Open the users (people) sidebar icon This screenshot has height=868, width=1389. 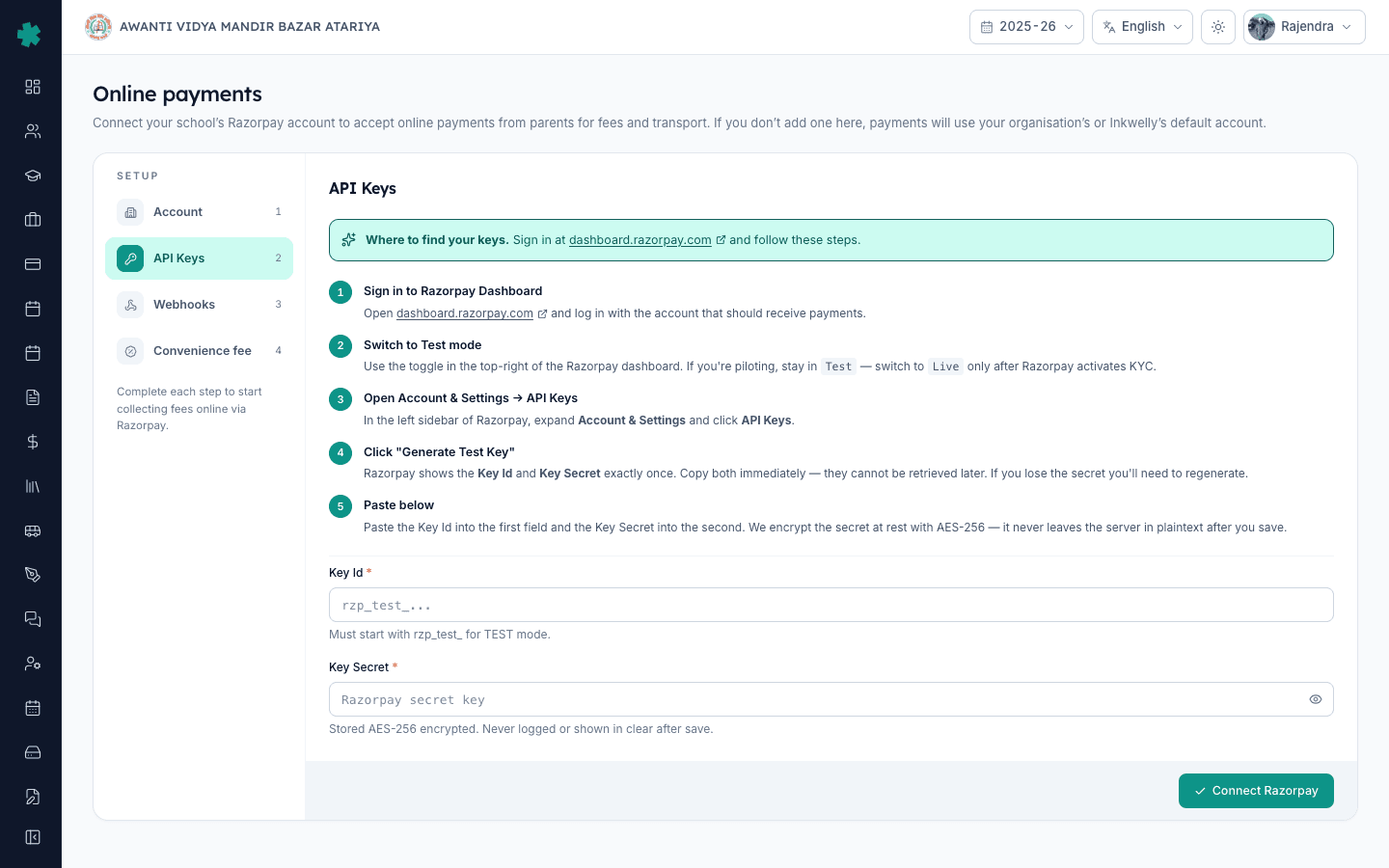point(33,131)
